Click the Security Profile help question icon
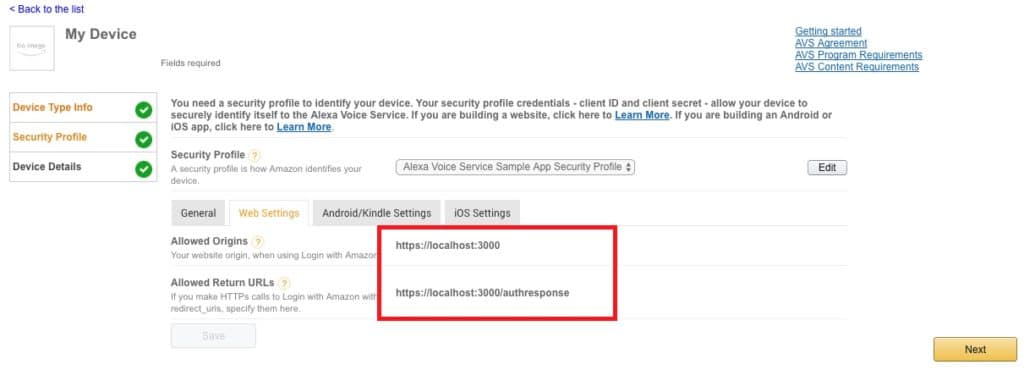Image resolution: width=1024 pixels, height=370 pixels. (255, 155)
